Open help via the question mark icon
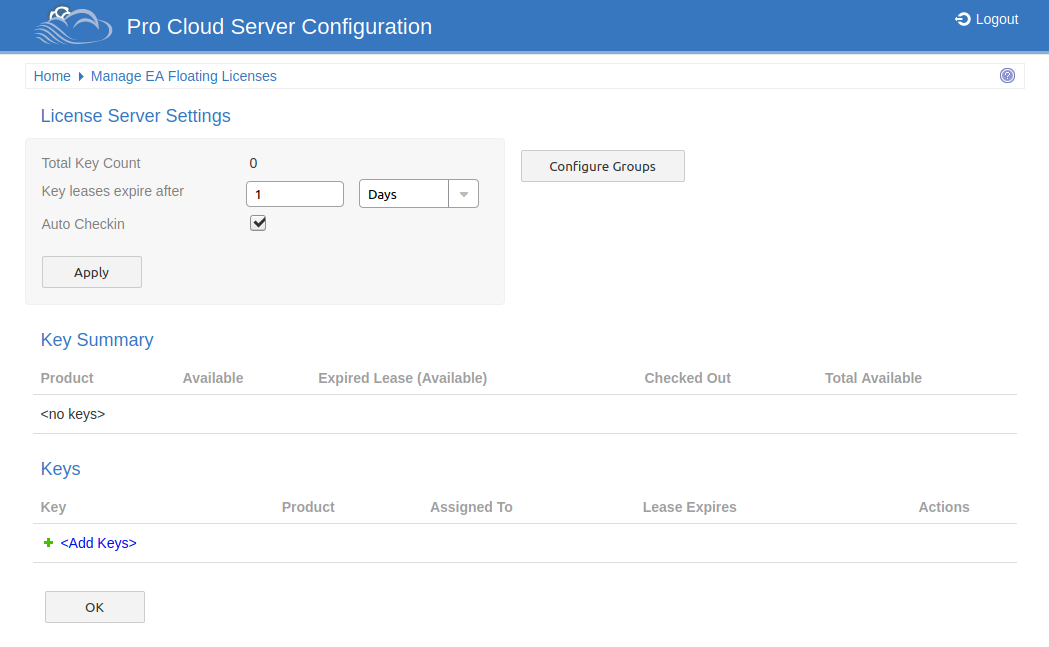The height and width of the screenshot is (647, 1049). (x=1007, y=76)
